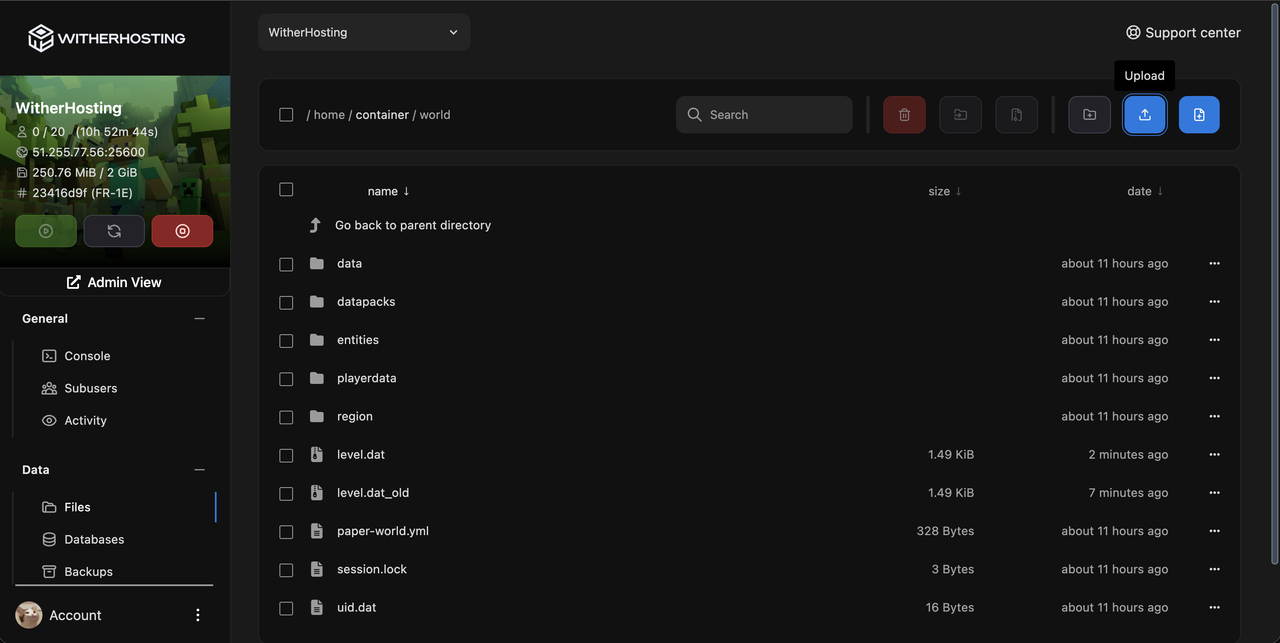This screenshot has height=643, width=1280.
Task: Open the WitherHosting server selector dropdown
Action: (x=364, y=33)
